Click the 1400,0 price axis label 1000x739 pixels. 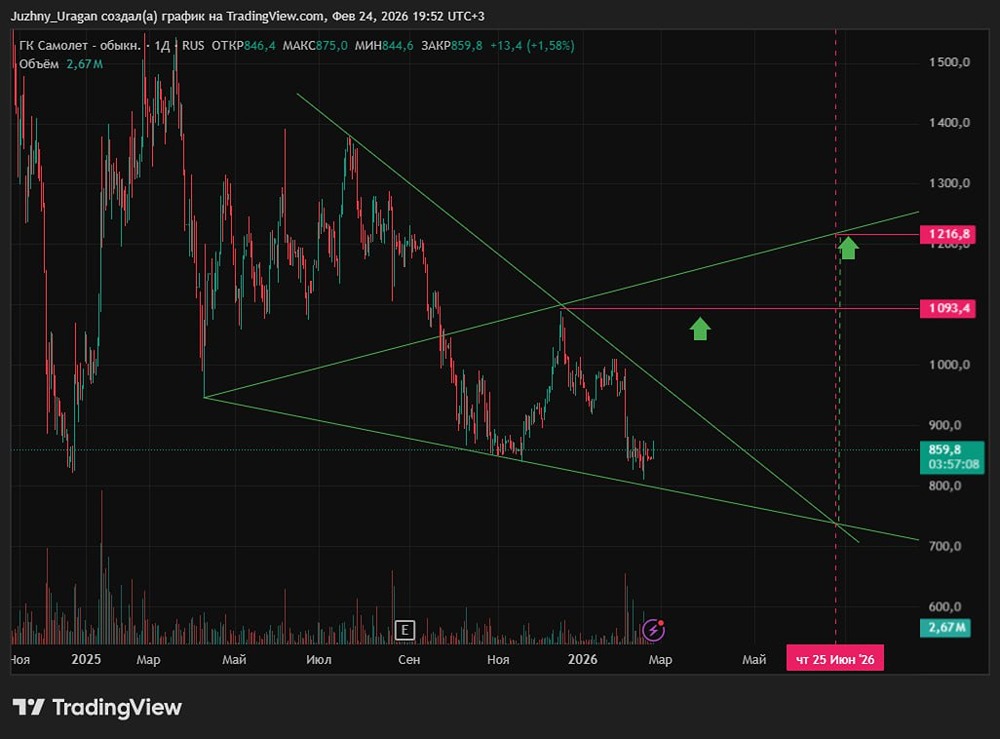(x=949, y=122)
